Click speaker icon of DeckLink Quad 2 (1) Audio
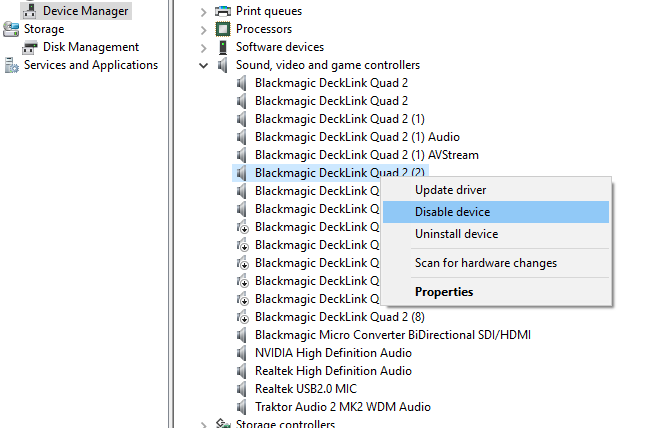The width and height of the screenshot is (645, 428). tap(242, 137)
